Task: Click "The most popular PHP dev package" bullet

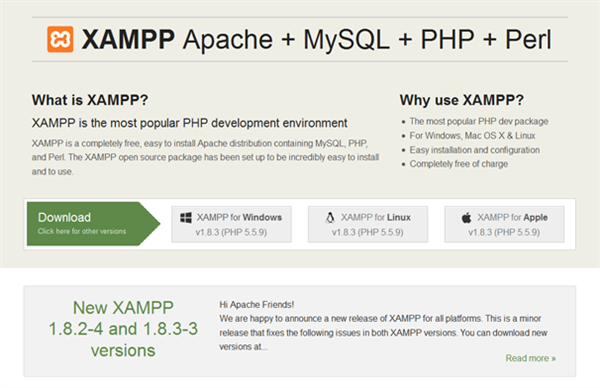Action: (x=479, y=121)
